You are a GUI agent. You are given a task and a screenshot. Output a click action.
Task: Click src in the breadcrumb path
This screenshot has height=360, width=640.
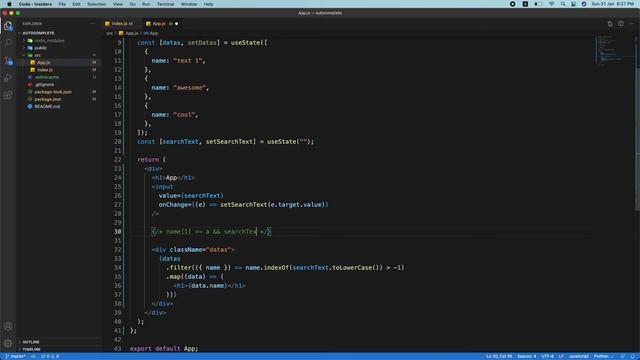pyautogui.click(x=109, y=33)
